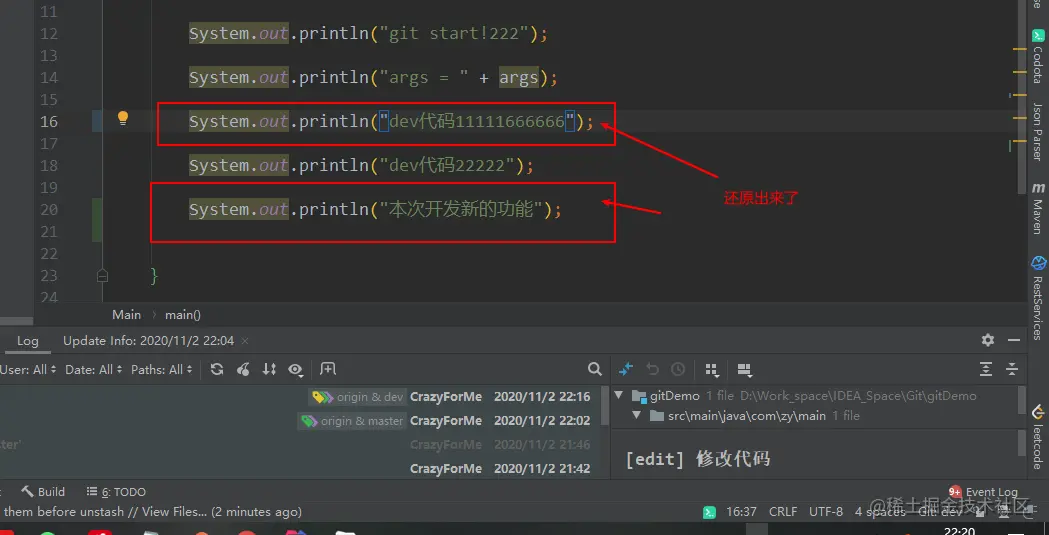1049x535 pixels.
Task: Open the Json Parser side panel
Action: [1038, 131]
